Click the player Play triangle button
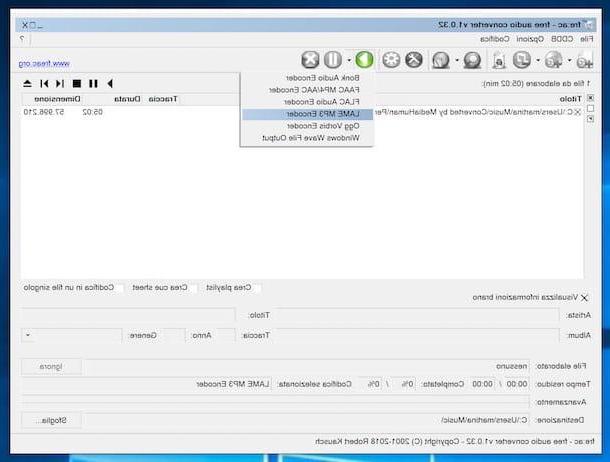The width and height of the screenshot is (610, 462). coord(110,83)
